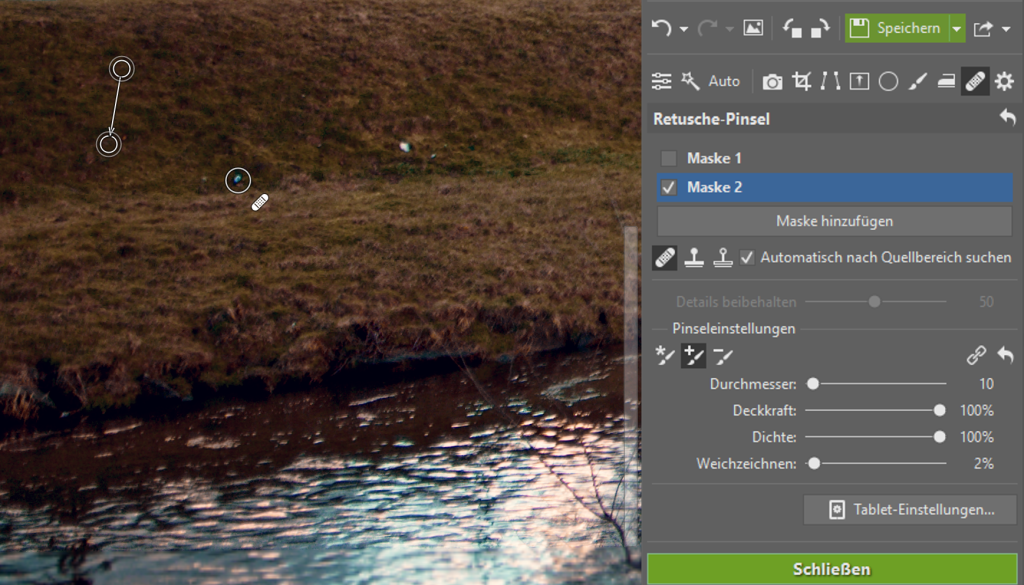This screenshot has width=1024, height=585.
Task: Click the magic wand quick-edit icon
Action: point(690,81)
